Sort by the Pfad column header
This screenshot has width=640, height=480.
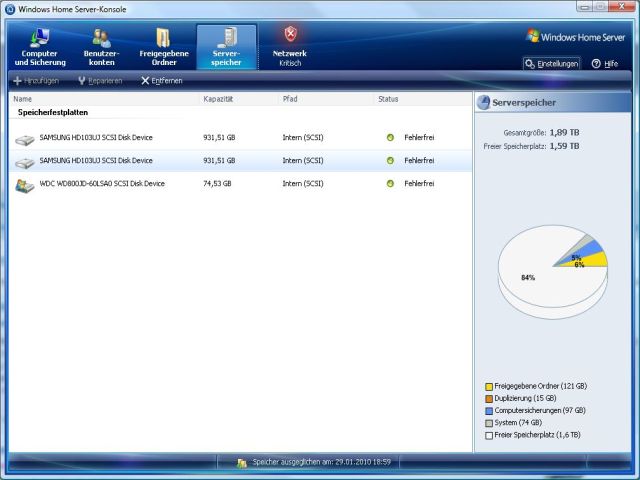click(290, 99)
